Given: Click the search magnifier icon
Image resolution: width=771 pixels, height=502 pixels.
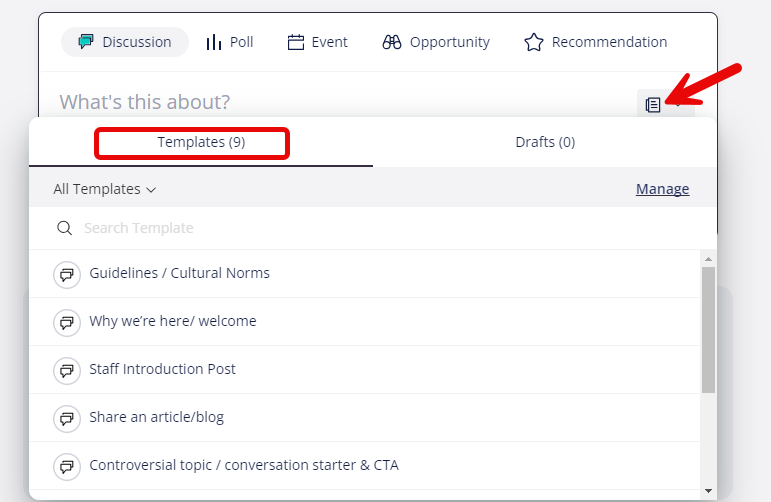Looking at the screenshot, I should click(x=64, y=228).
